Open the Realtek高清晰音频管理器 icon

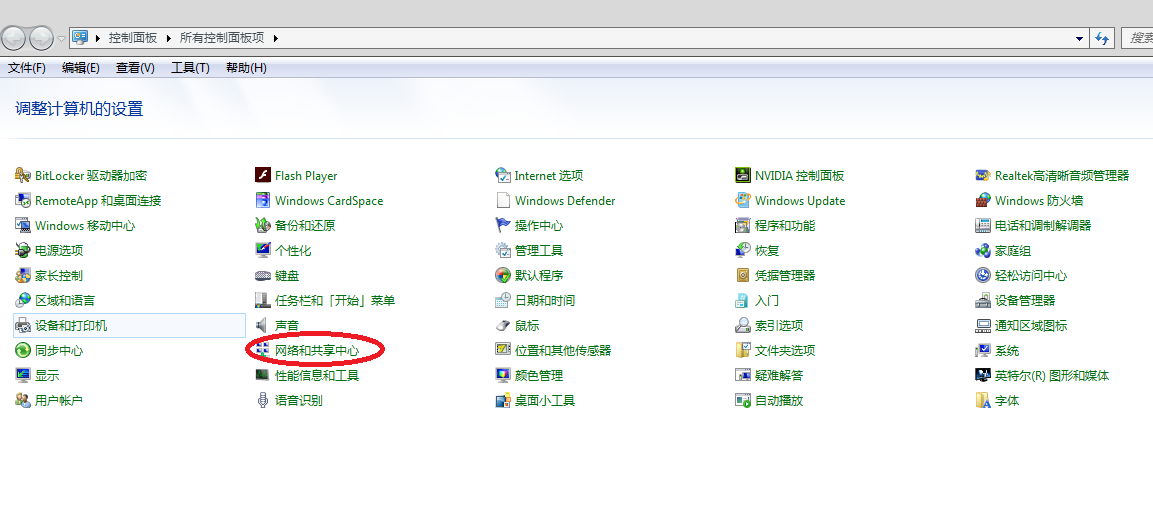983,175
